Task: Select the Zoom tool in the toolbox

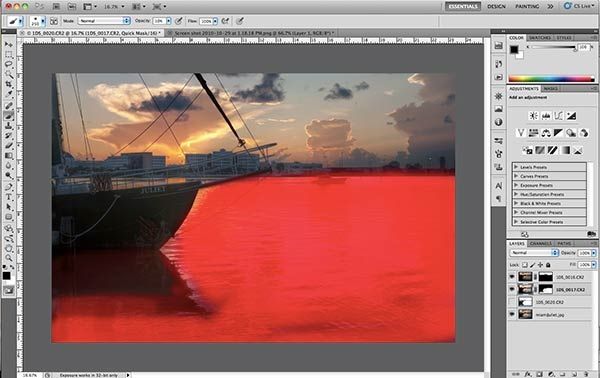Action: point(8,257)
